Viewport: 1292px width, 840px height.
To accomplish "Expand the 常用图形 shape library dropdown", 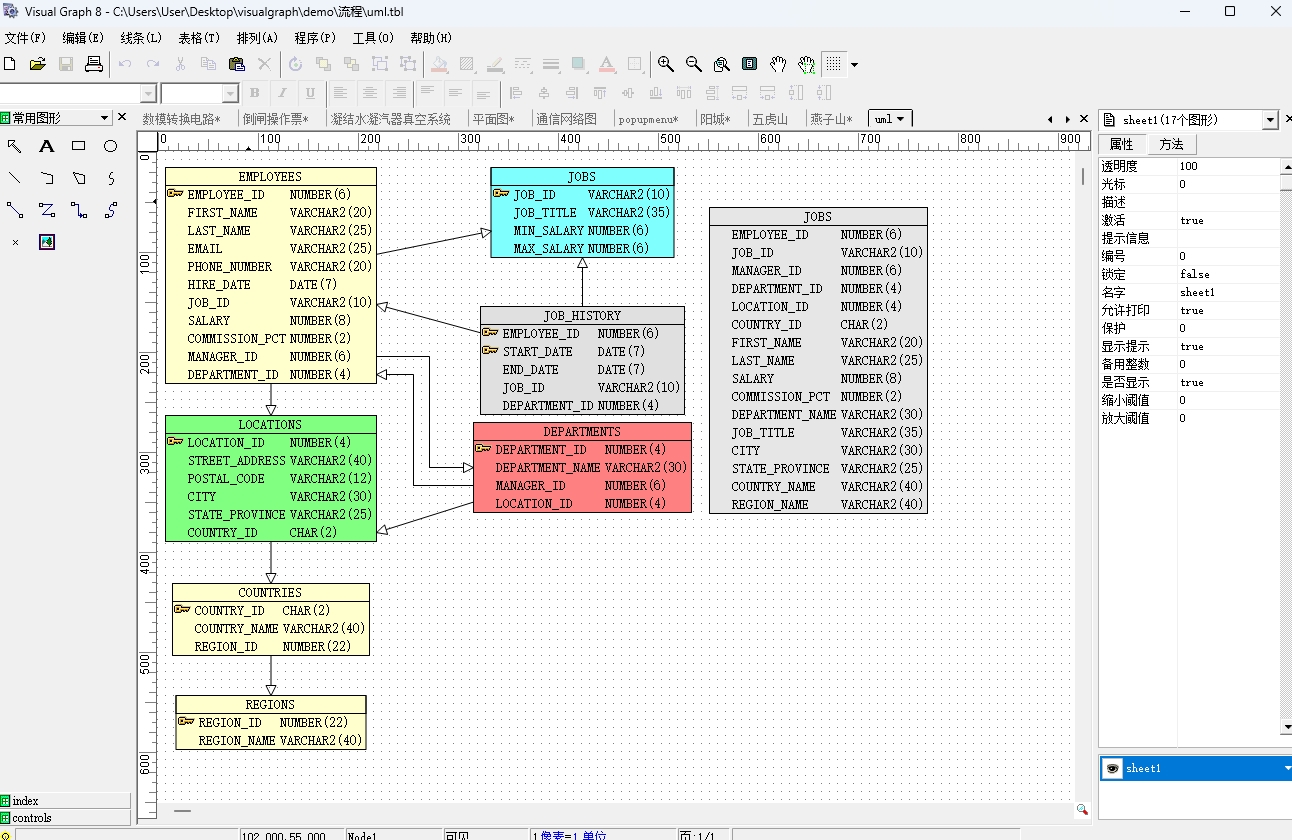I will pyautogui.click(x=105, y=118).
